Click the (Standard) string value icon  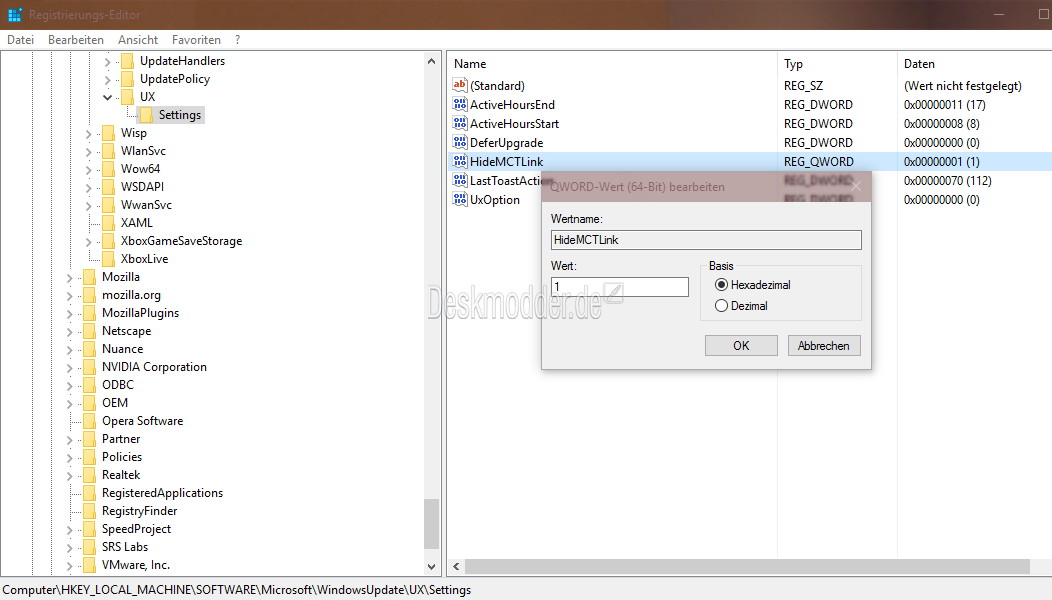coord(460,85)
